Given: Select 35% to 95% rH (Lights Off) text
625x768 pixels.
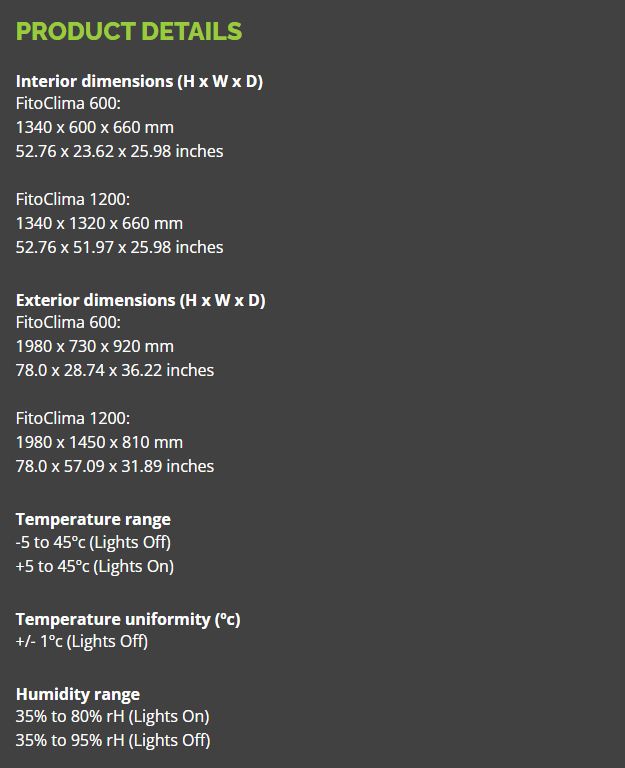Looking at the screenshot, I should tap(113, 741).
